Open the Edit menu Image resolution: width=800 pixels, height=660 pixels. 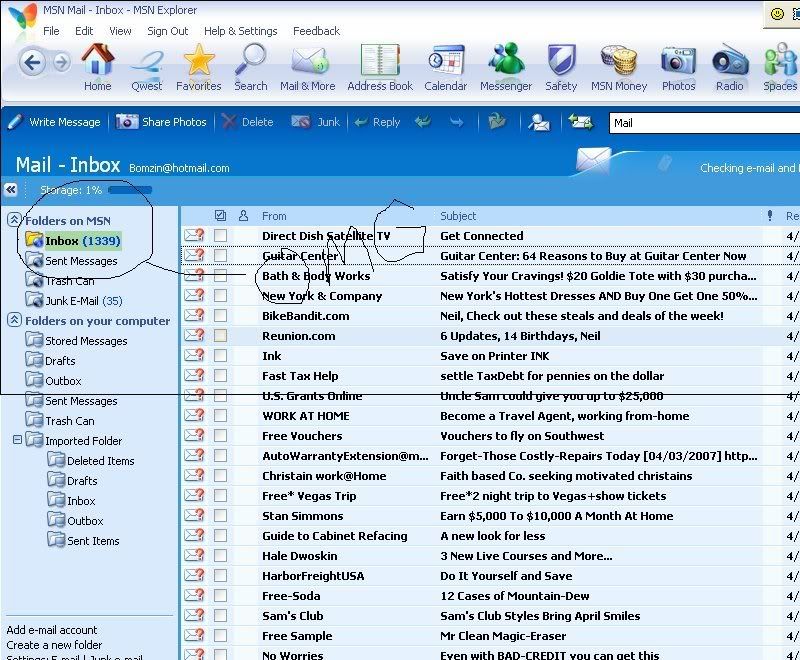point(84,31)
